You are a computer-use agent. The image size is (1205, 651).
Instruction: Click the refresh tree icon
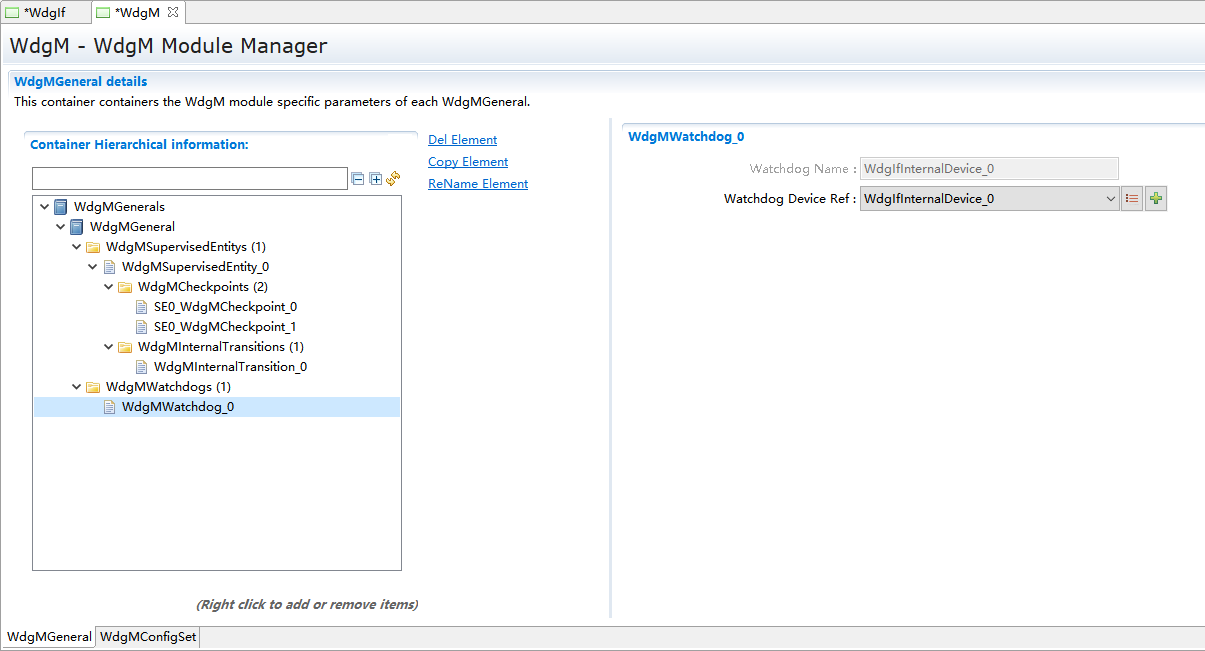393,179
